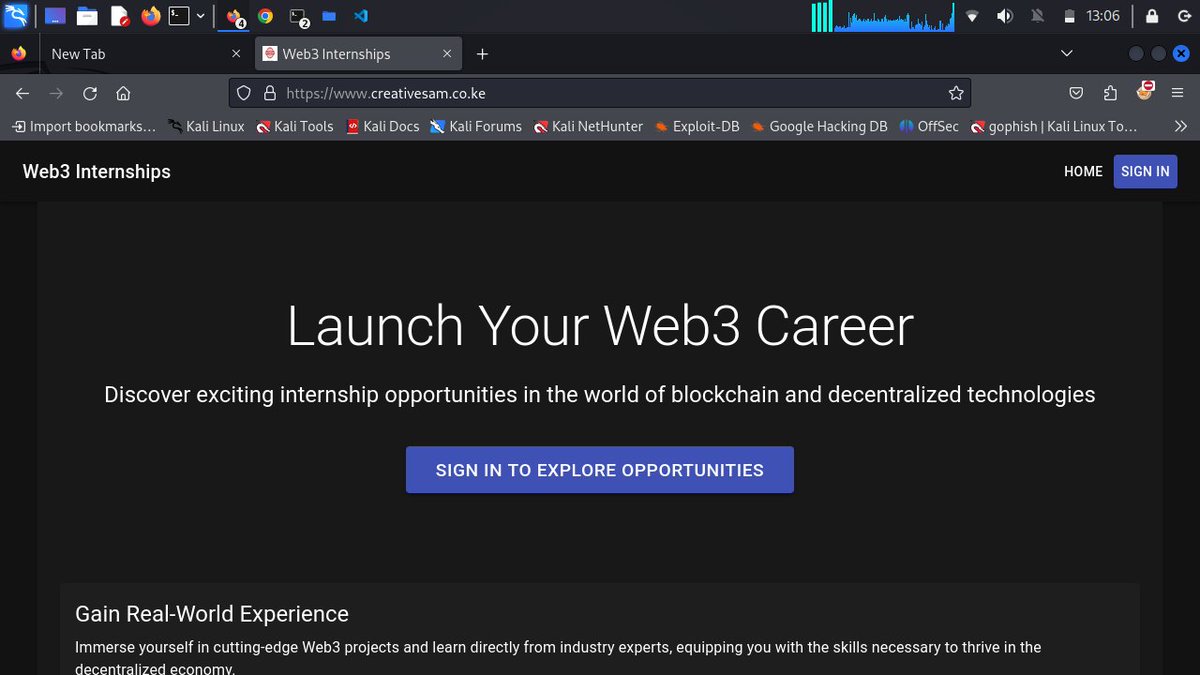Viewport: 1200px width, 675px height.
Task: Open the Pocket save icon
Action: click(x=1076, y=93)
